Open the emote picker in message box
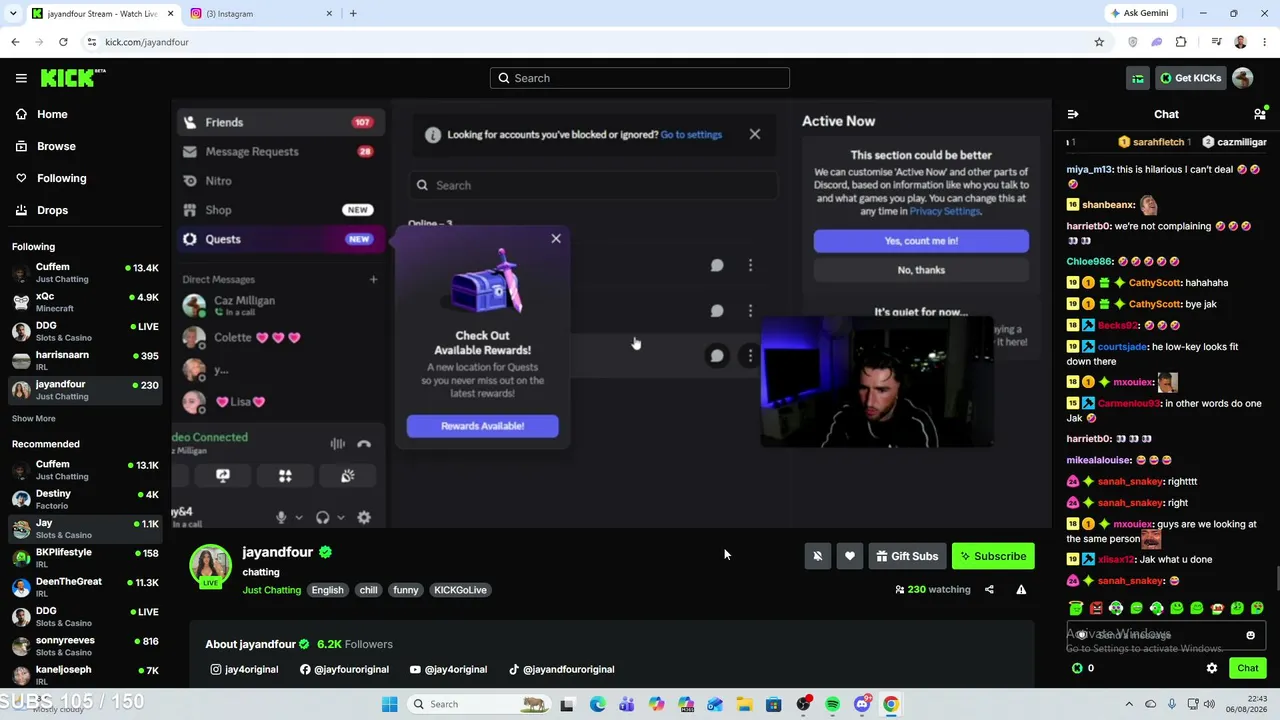 [x=1250, y=635]
